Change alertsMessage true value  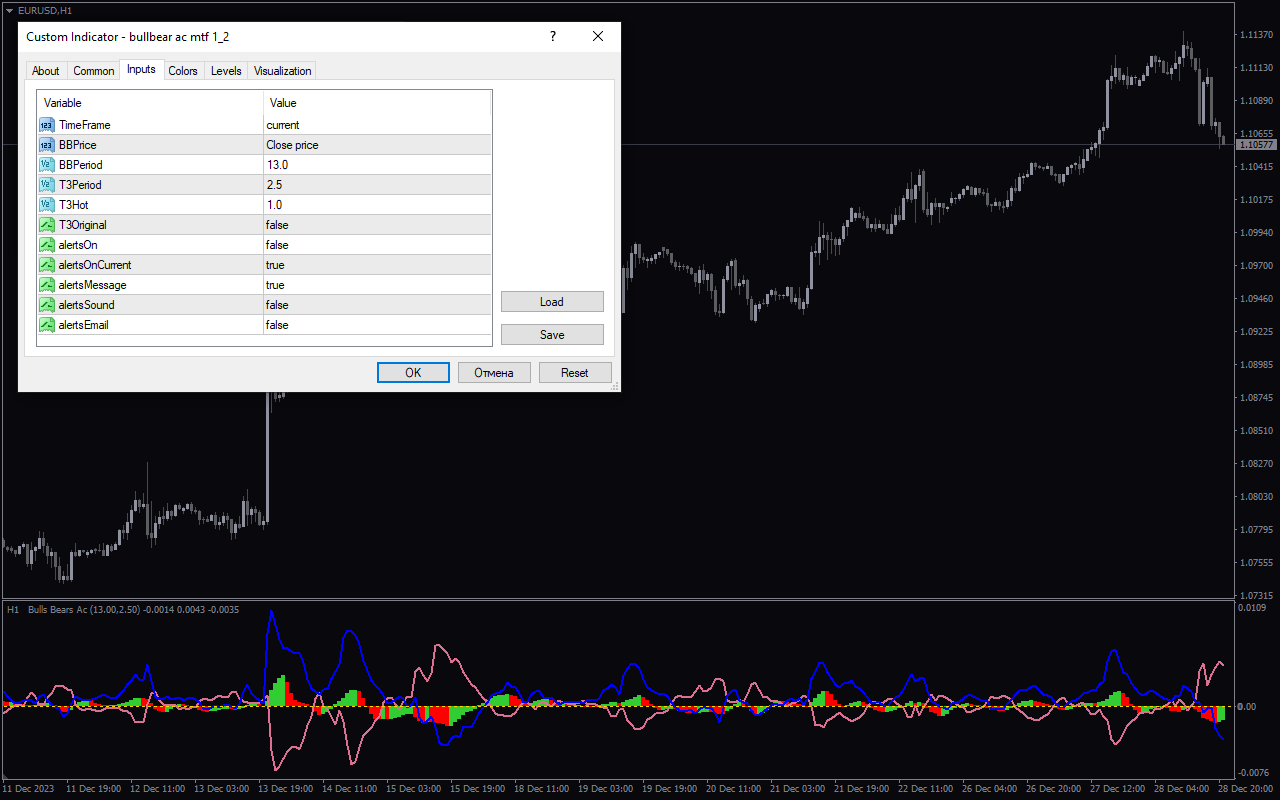click(x=378, y=285)
